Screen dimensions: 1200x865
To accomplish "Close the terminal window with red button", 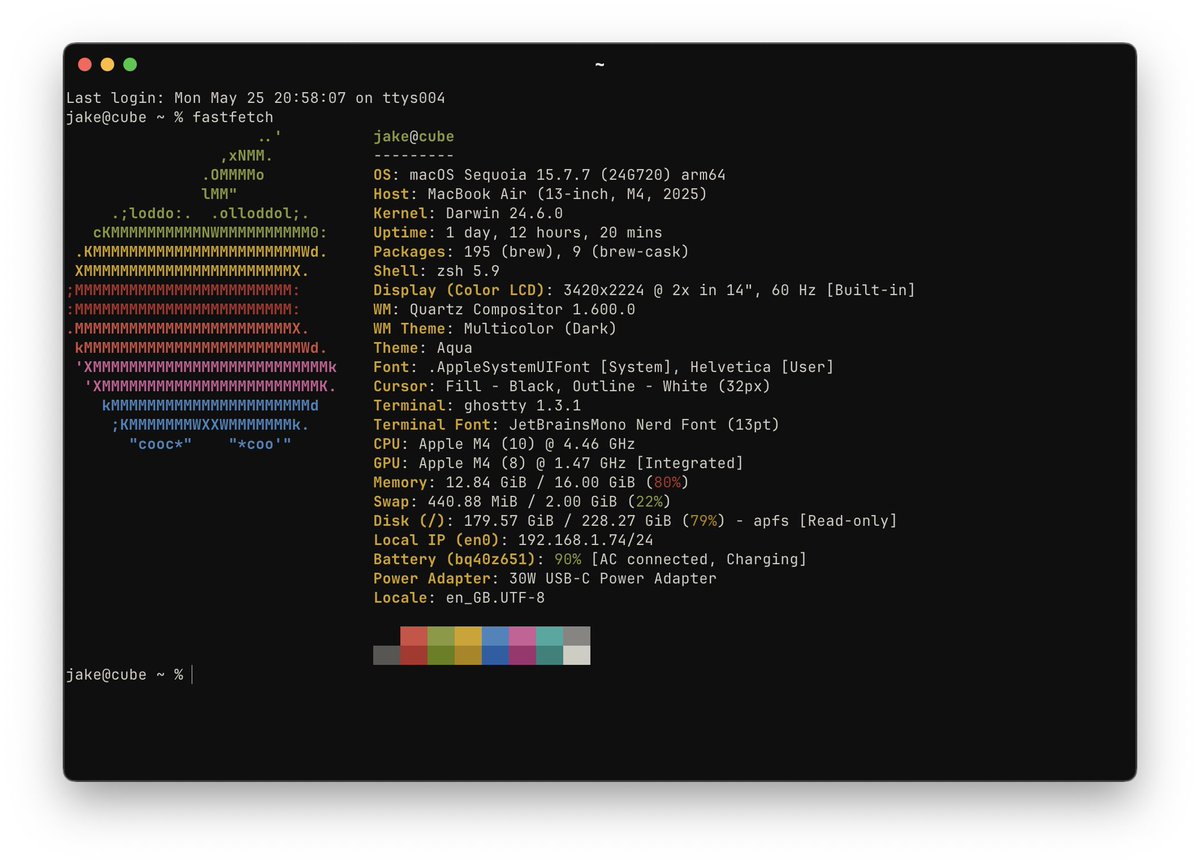I will (x=85, y=65).
